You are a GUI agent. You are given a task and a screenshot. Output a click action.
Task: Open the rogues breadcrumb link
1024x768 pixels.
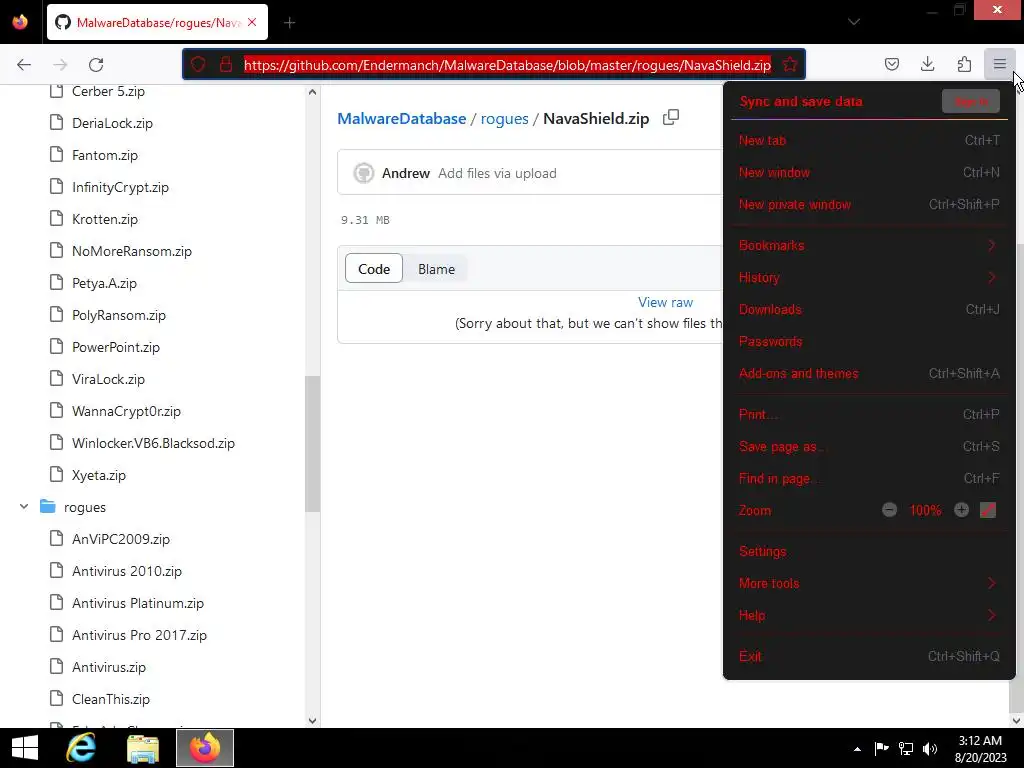(504, 118)
